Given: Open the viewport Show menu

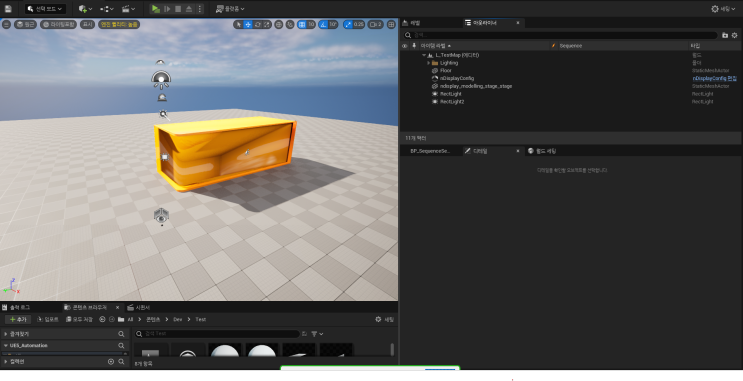Looking at the screenshot, I should pos(87,24).
